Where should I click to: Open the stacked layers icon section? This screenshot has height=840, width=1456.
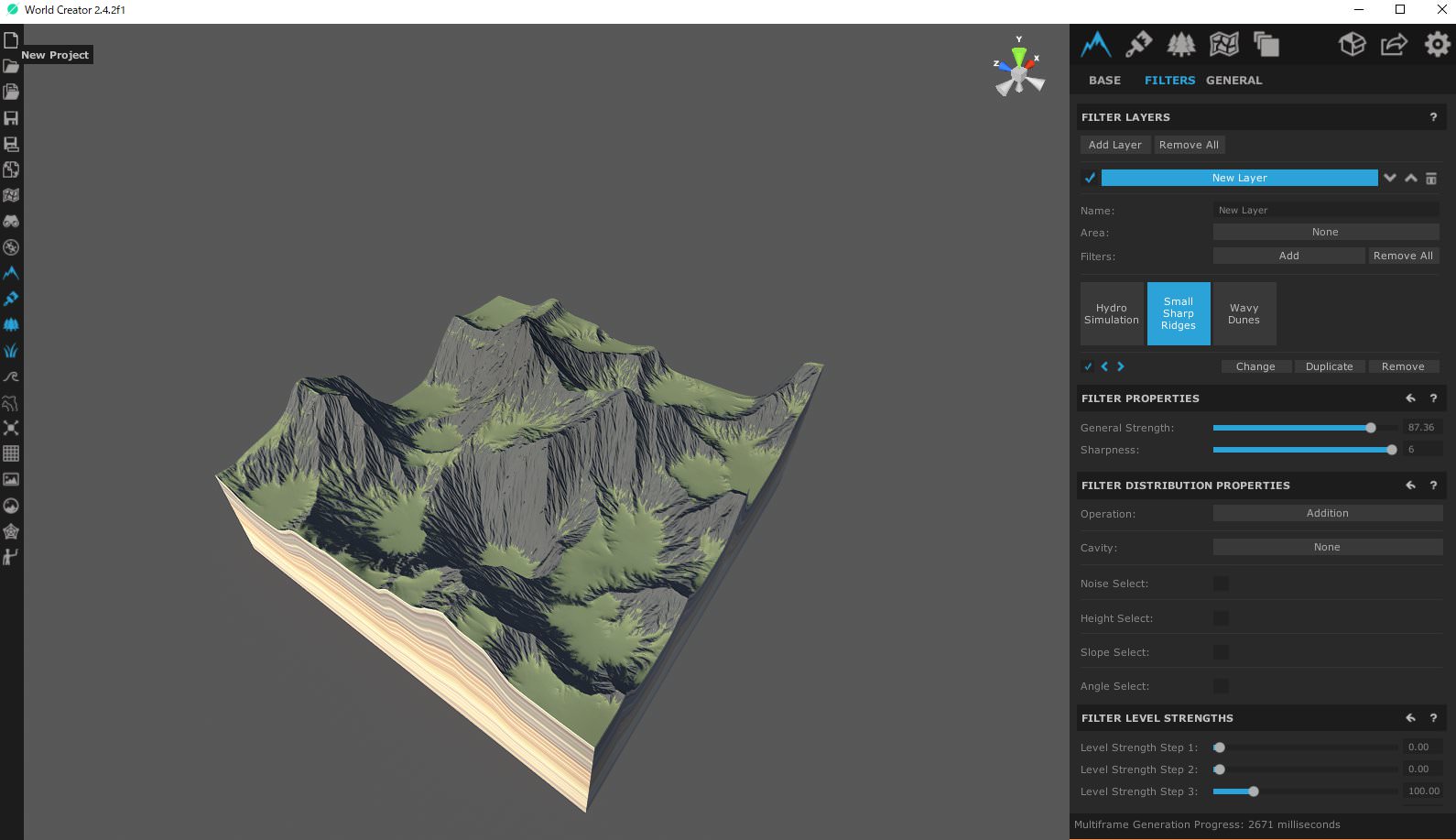(x=1266, y=44)
